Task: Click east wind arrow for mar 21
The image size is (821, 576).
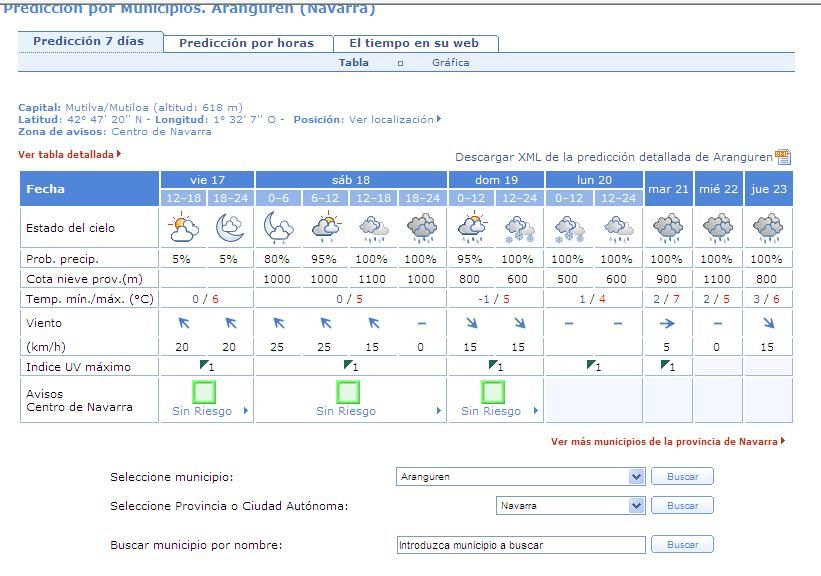Action: click(667, 324)
